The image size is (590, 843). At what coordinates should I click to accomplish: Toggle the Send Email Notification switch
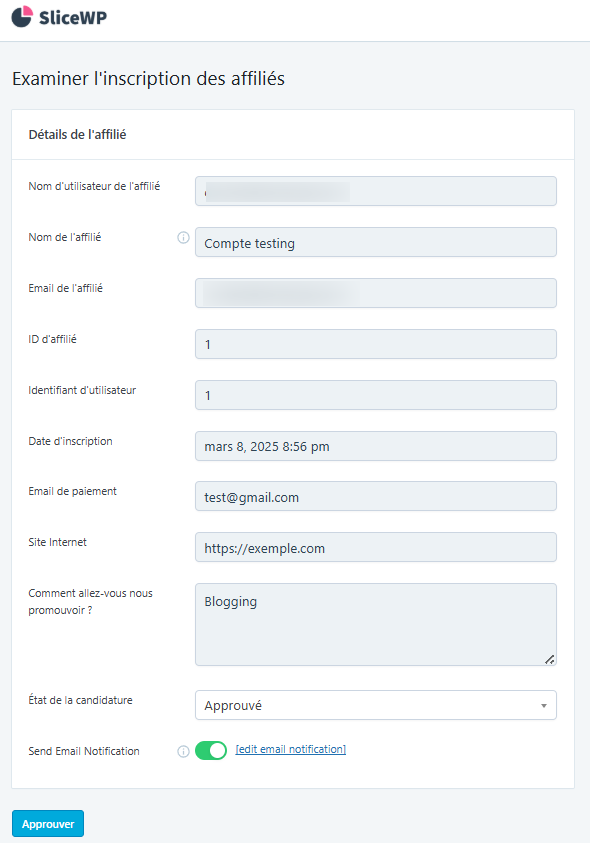pyautogui.click(x=211, y=751)
